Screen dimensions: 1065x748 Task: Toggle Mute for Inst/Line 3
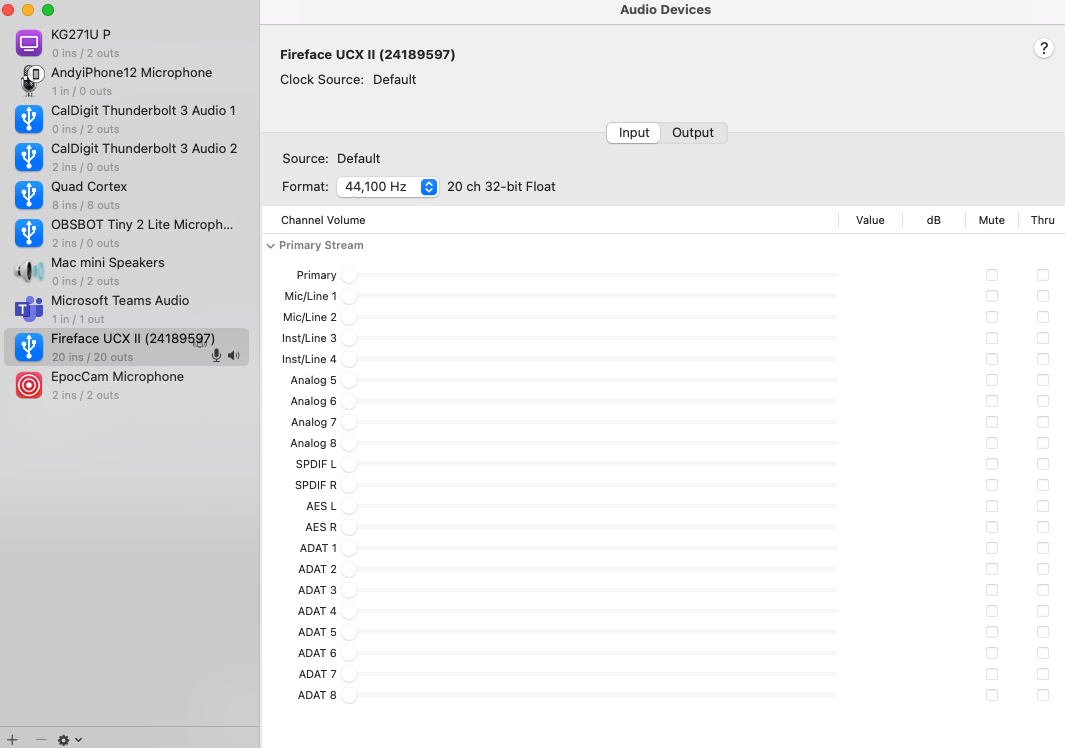point(992,338)
